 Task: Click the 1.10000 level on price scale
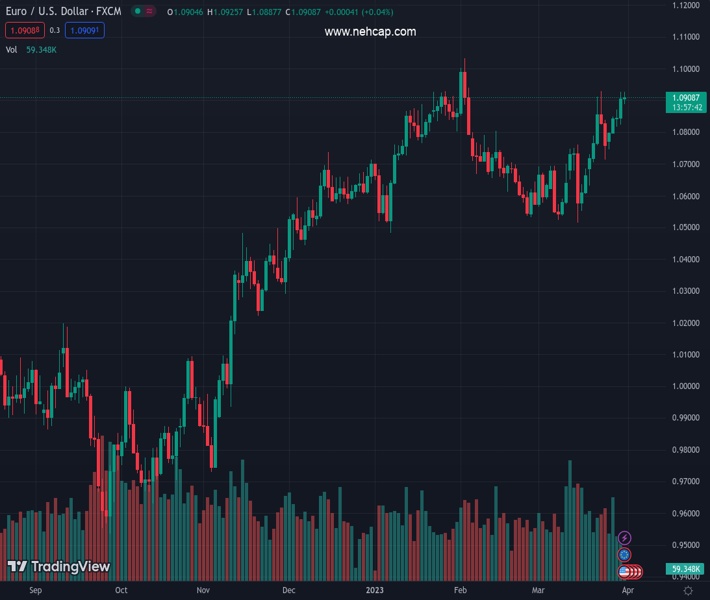tap(686, 69)
